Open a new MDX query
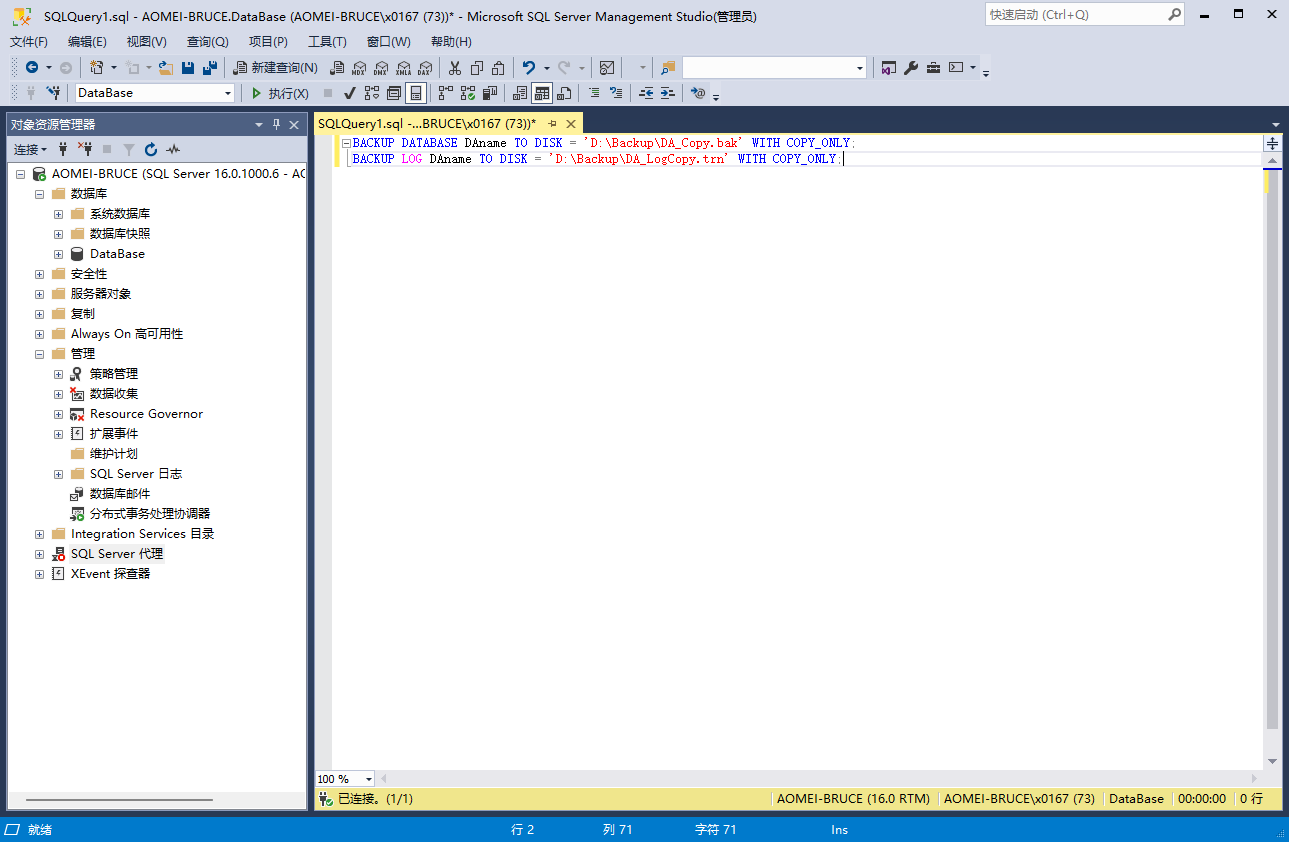1289x842 pixels. 359,67
